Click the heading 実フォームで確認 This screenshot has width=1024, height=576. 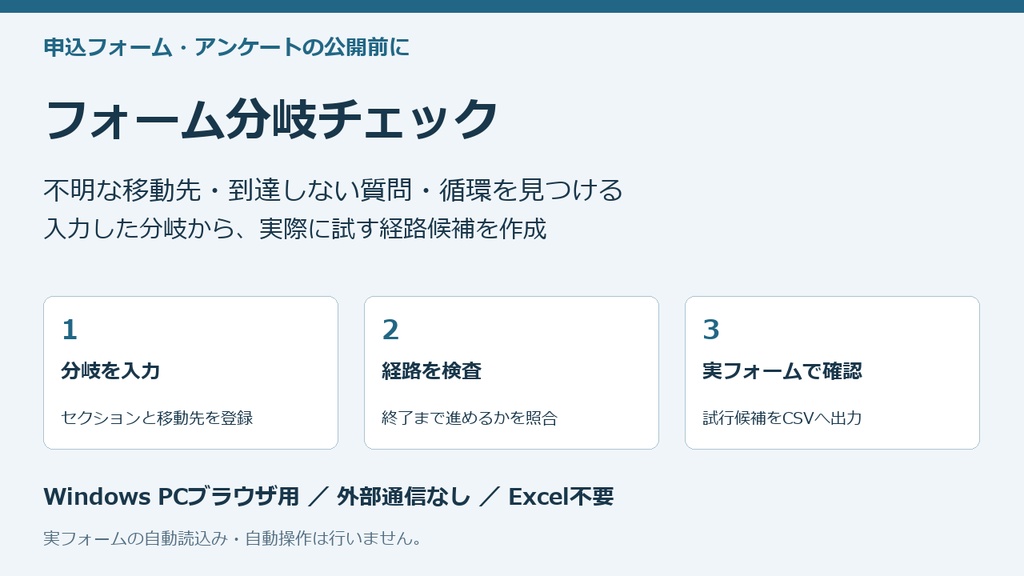click(782, 371)
